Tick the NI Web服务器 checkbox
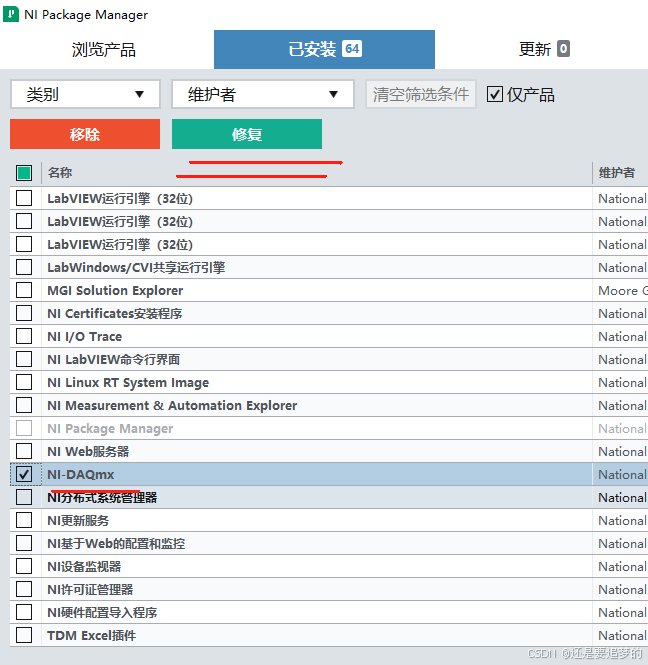The image size is (648, 665). 24,451
